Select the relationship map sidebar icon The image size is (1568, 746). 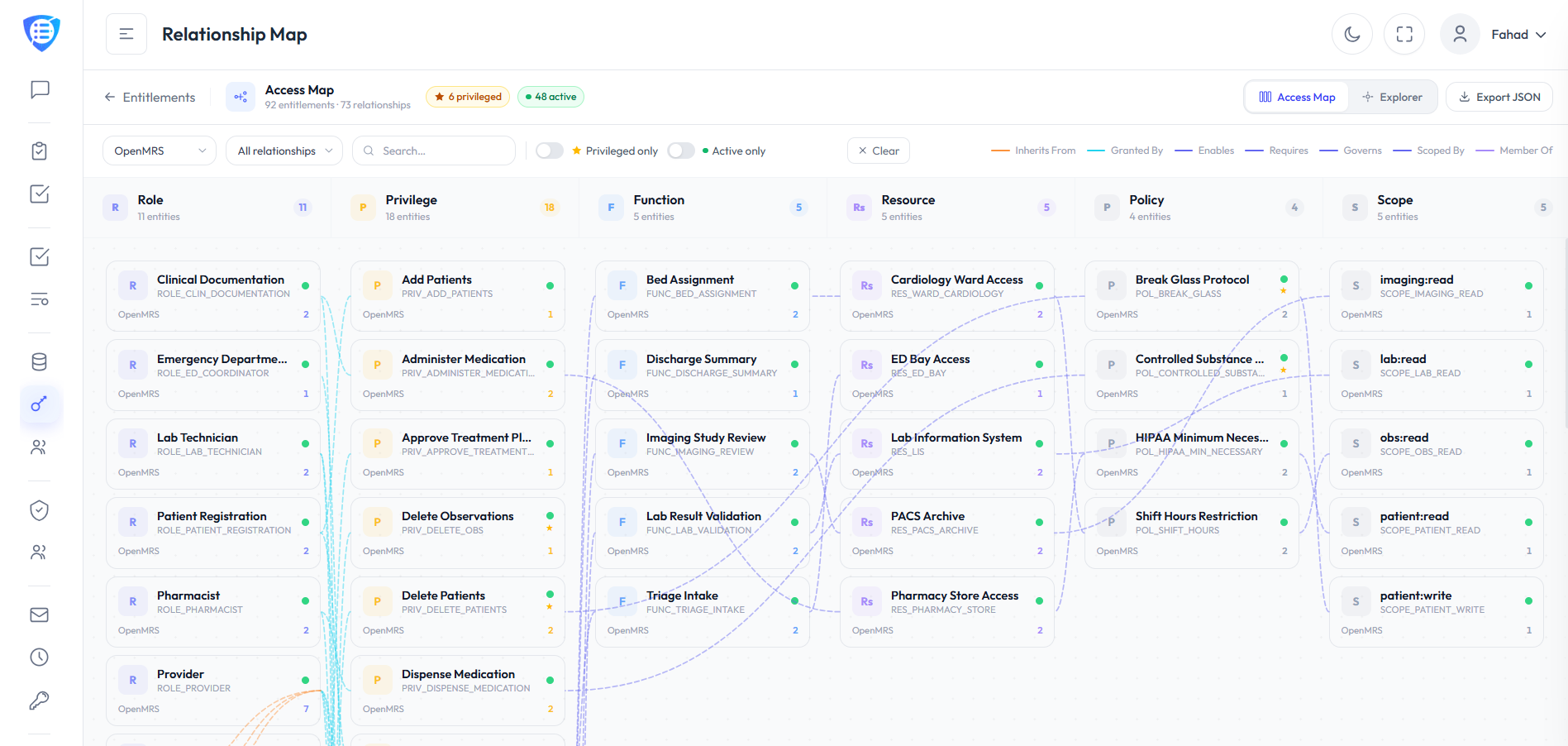40,404
